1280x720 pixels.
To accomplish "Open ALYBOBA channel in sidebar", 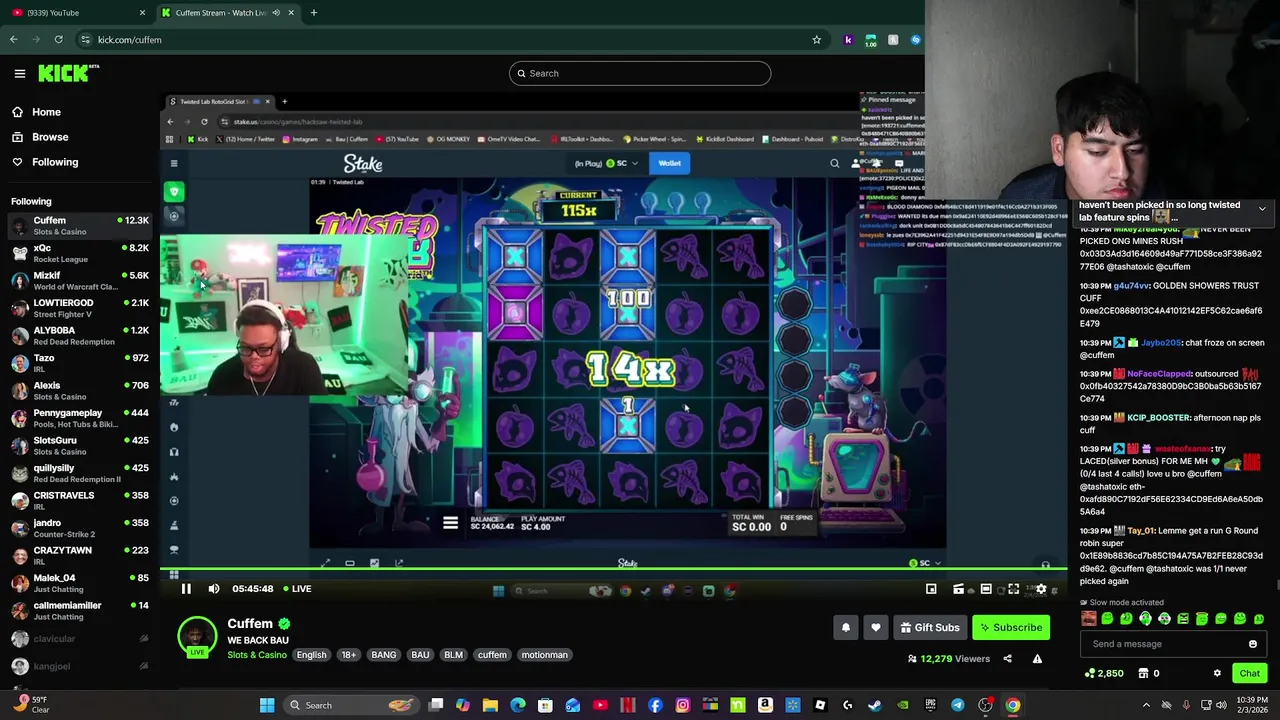I will pos(80,335).
